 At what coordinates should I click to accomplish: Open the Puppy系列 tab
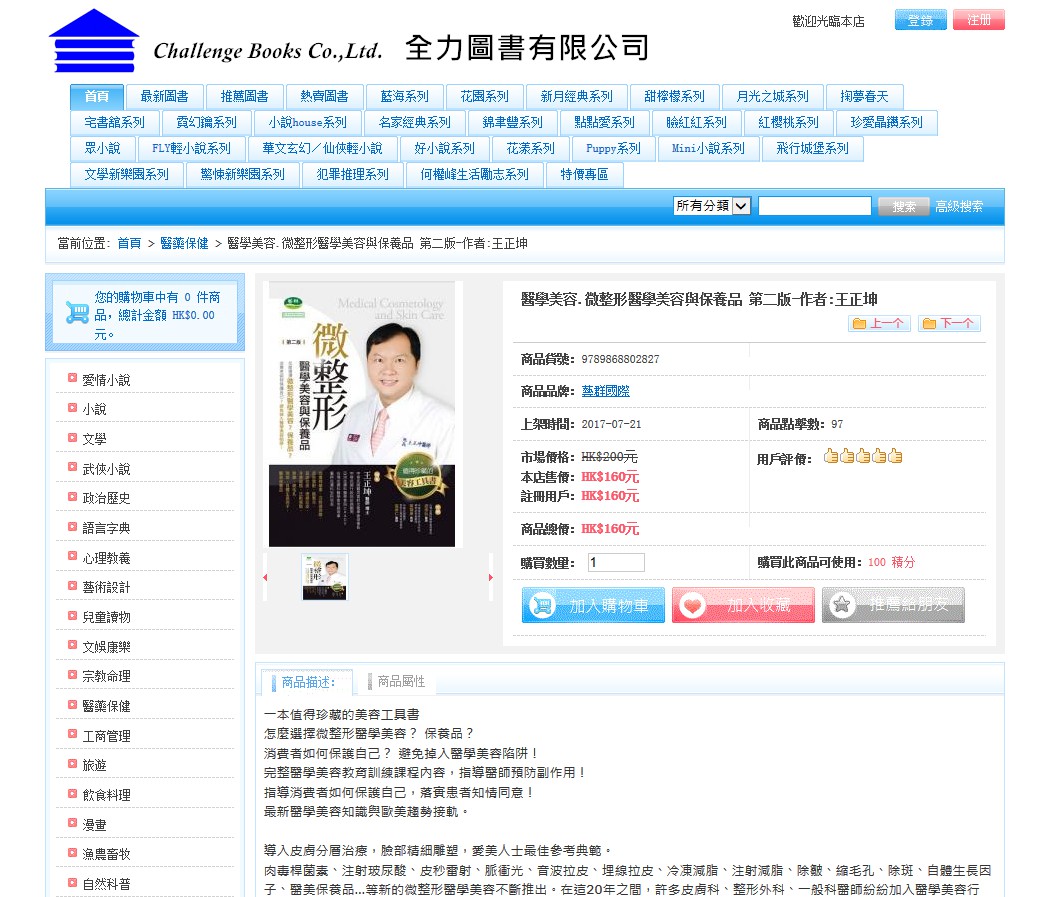pos(613,148)
